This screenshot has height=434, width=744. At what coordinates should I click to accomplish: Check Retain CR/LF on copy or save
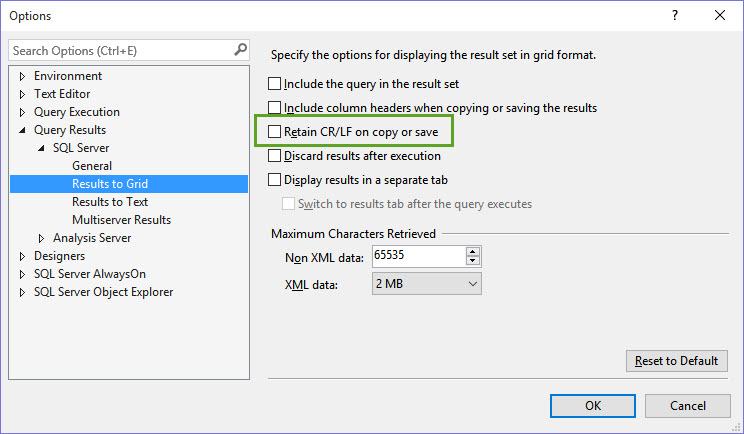point(274,131)
